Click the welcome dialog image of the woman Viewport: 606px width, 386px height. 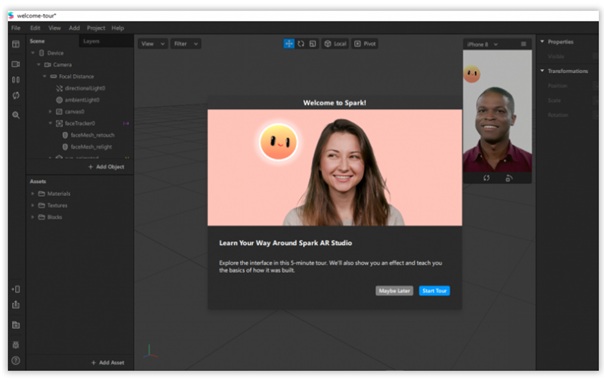point(335,168)
